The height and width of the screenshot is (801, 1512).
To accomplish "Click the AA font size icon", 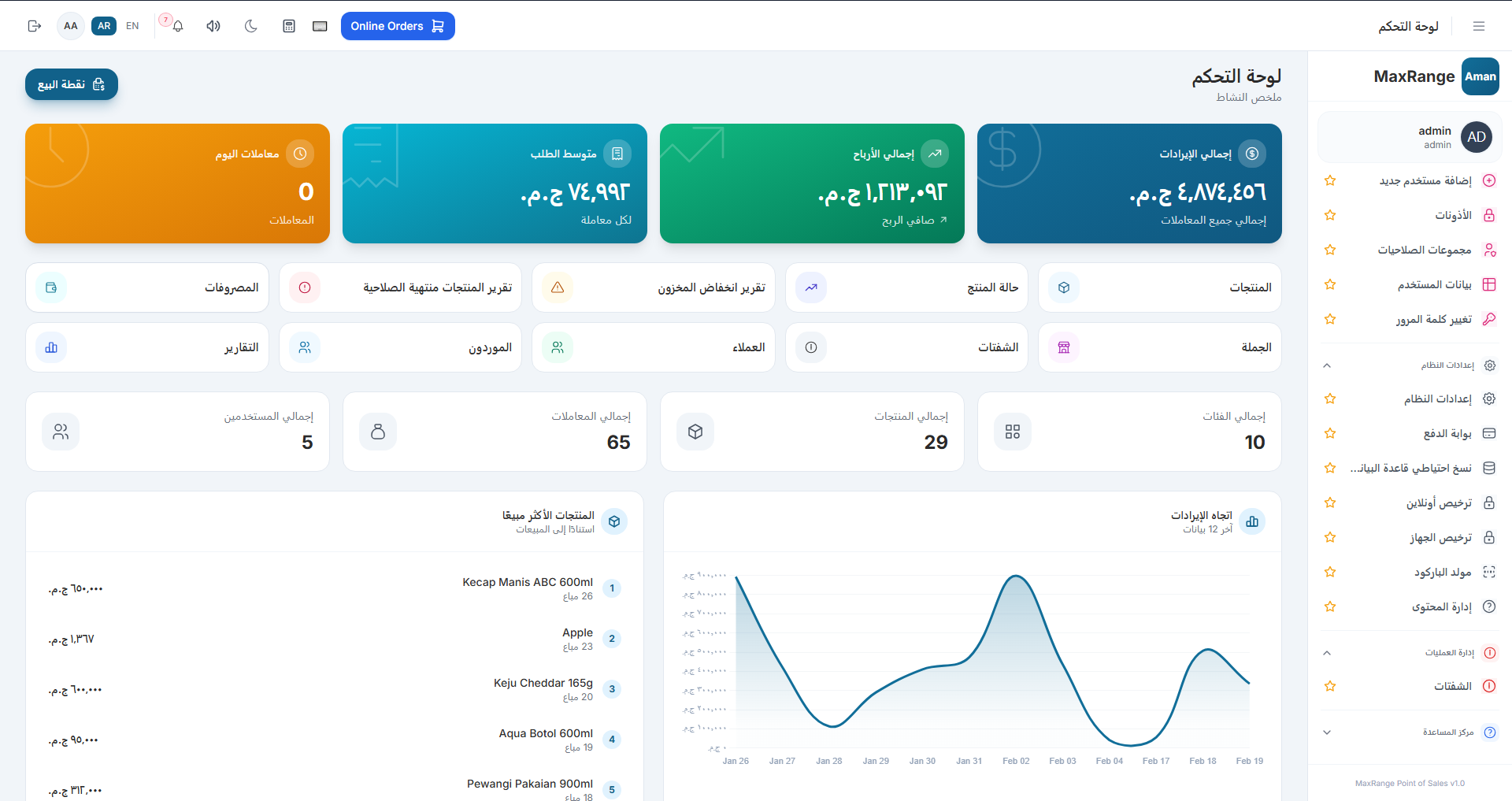I will (71, 26).
